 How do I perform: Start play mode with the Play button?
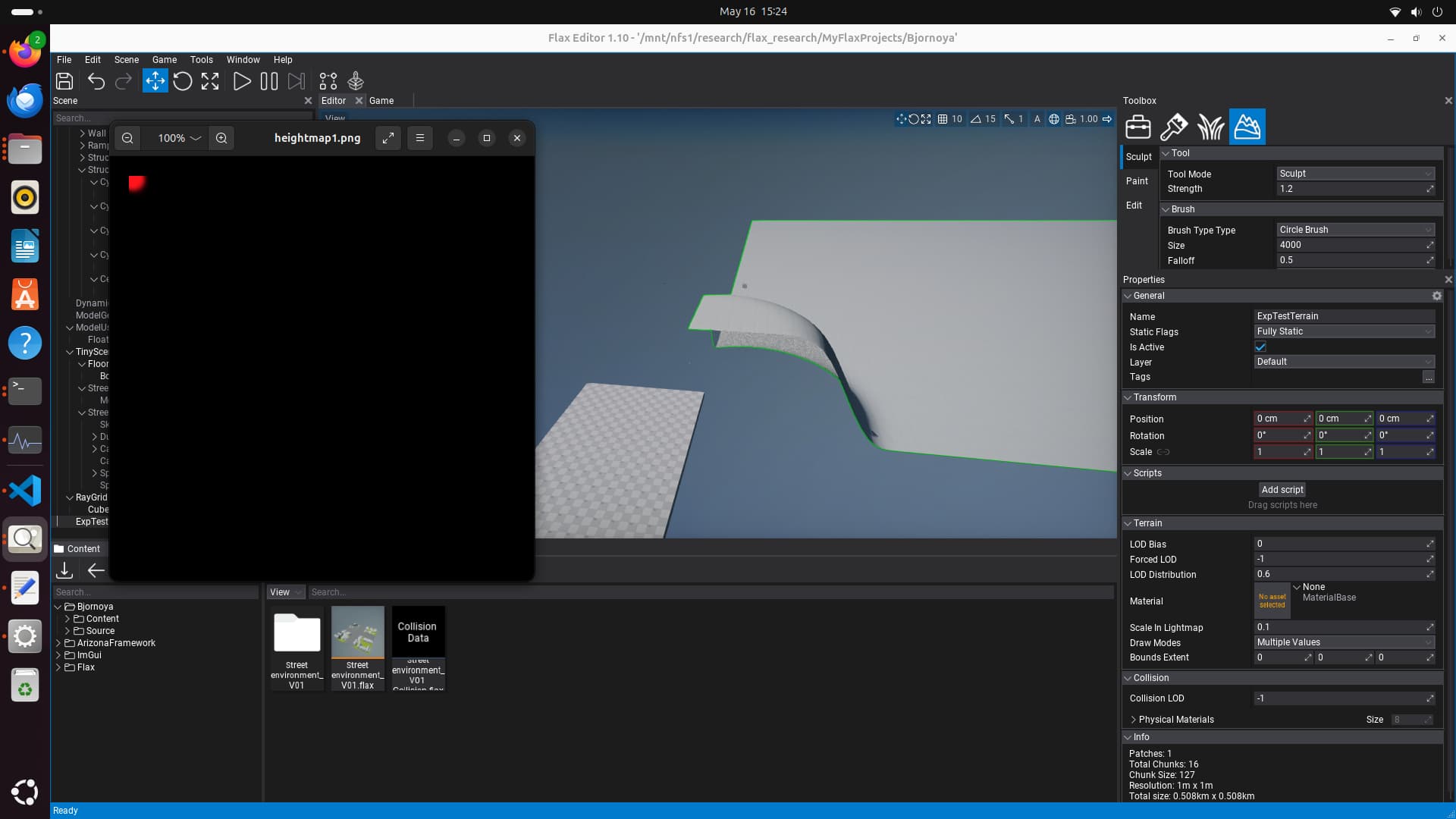[242, 81]
